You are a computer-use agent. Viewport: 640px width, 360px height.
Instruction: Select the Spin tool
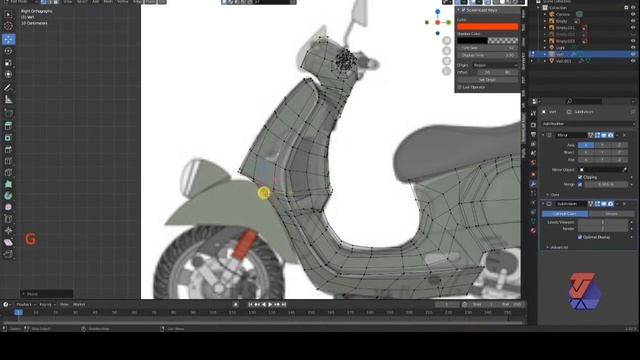8,196
